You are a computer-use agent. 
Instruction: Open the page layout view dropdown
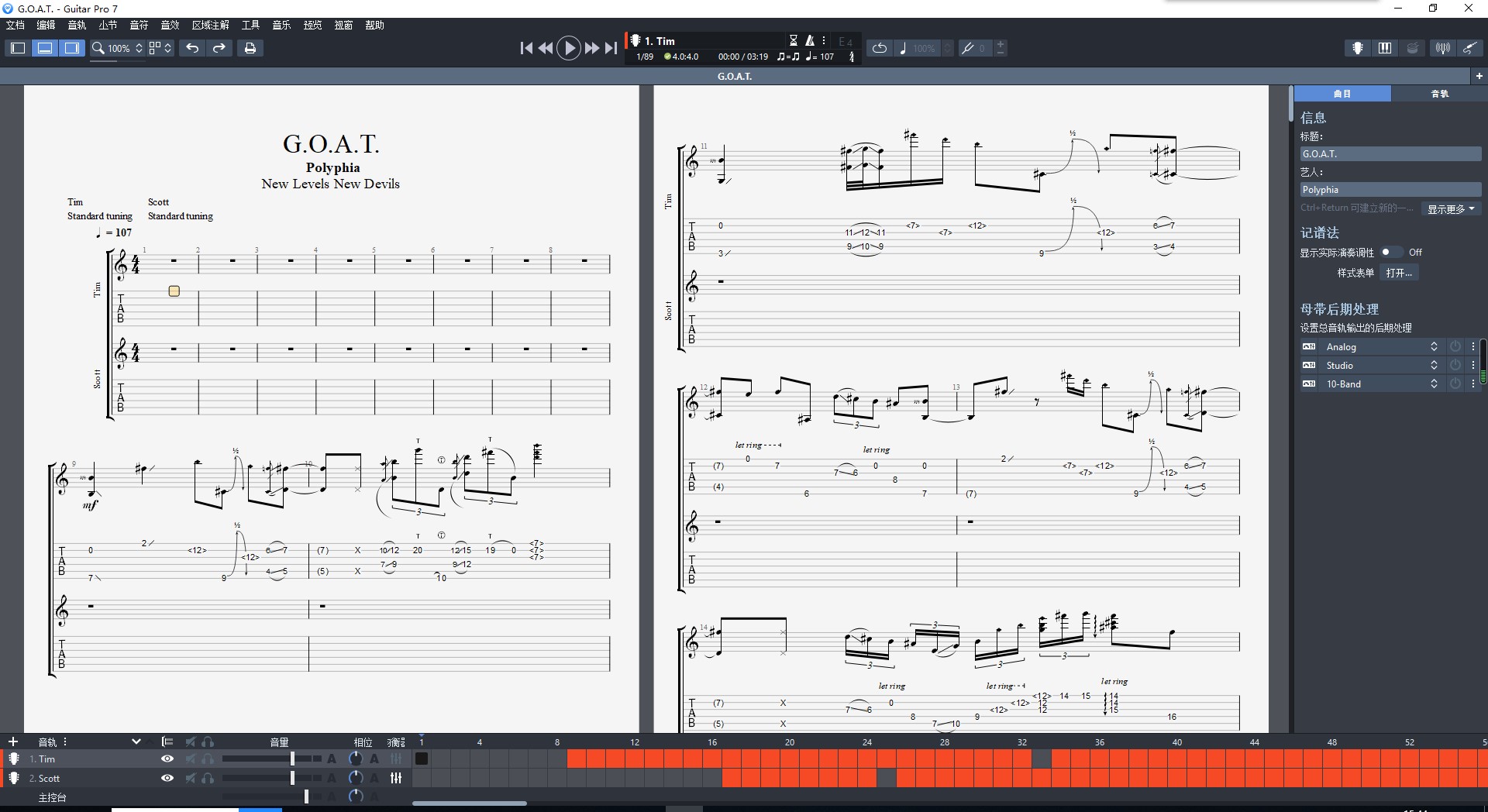point(160,48)
